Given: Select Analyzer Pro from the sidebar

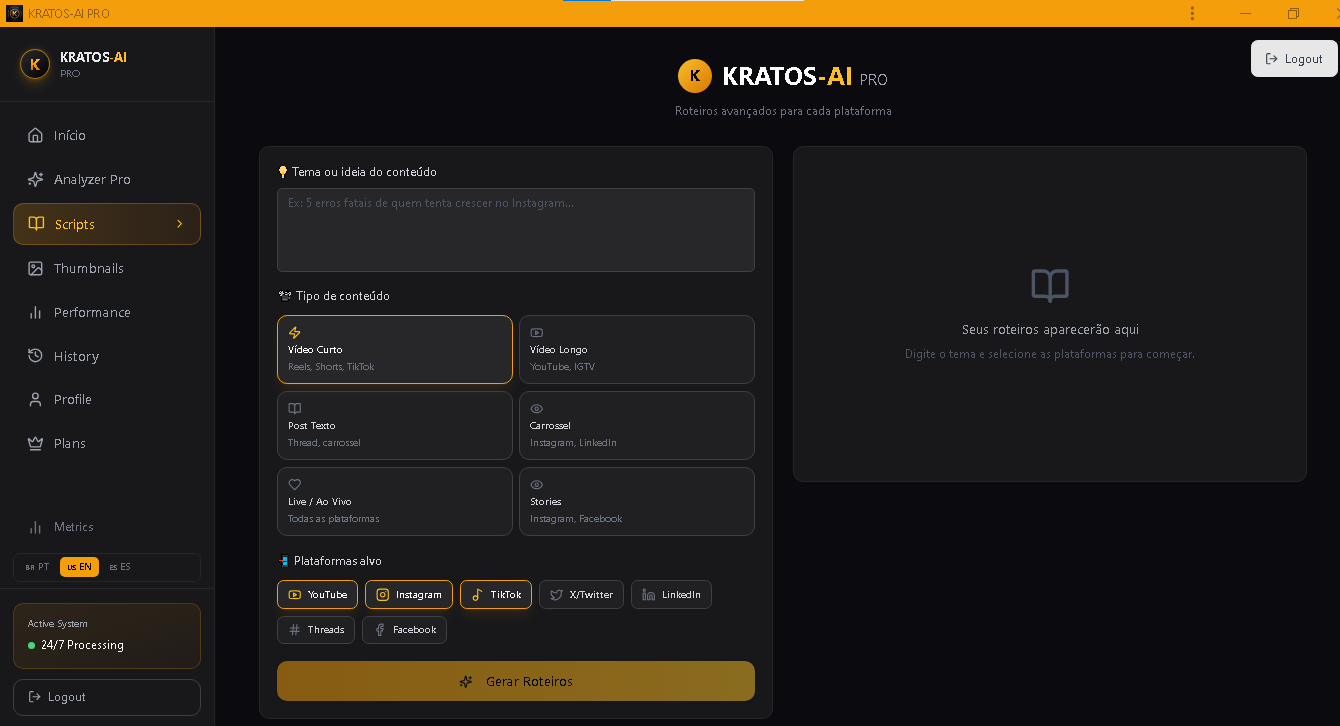Looking at the screenshot, I should click(x=35, y=179).
